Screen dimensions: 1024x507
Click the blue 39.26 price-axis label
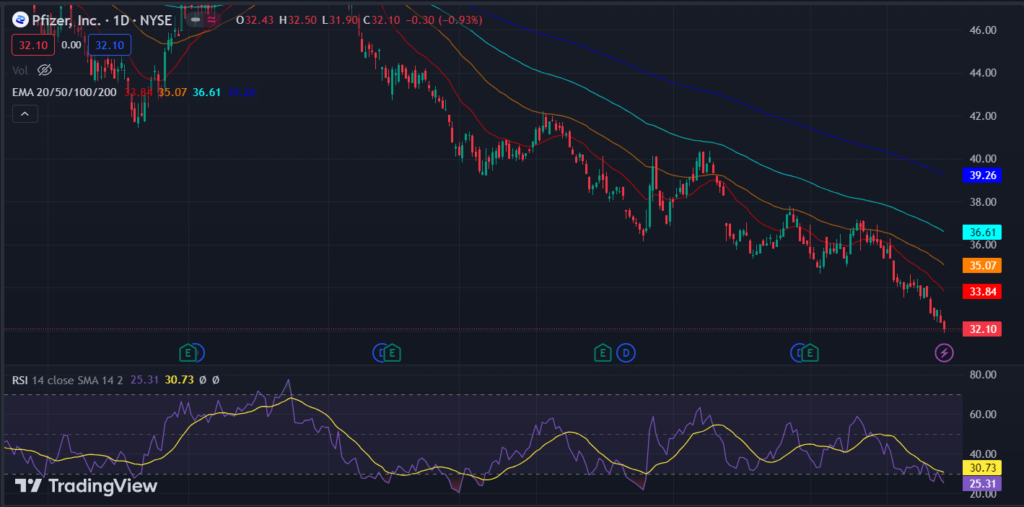[982, 175]
